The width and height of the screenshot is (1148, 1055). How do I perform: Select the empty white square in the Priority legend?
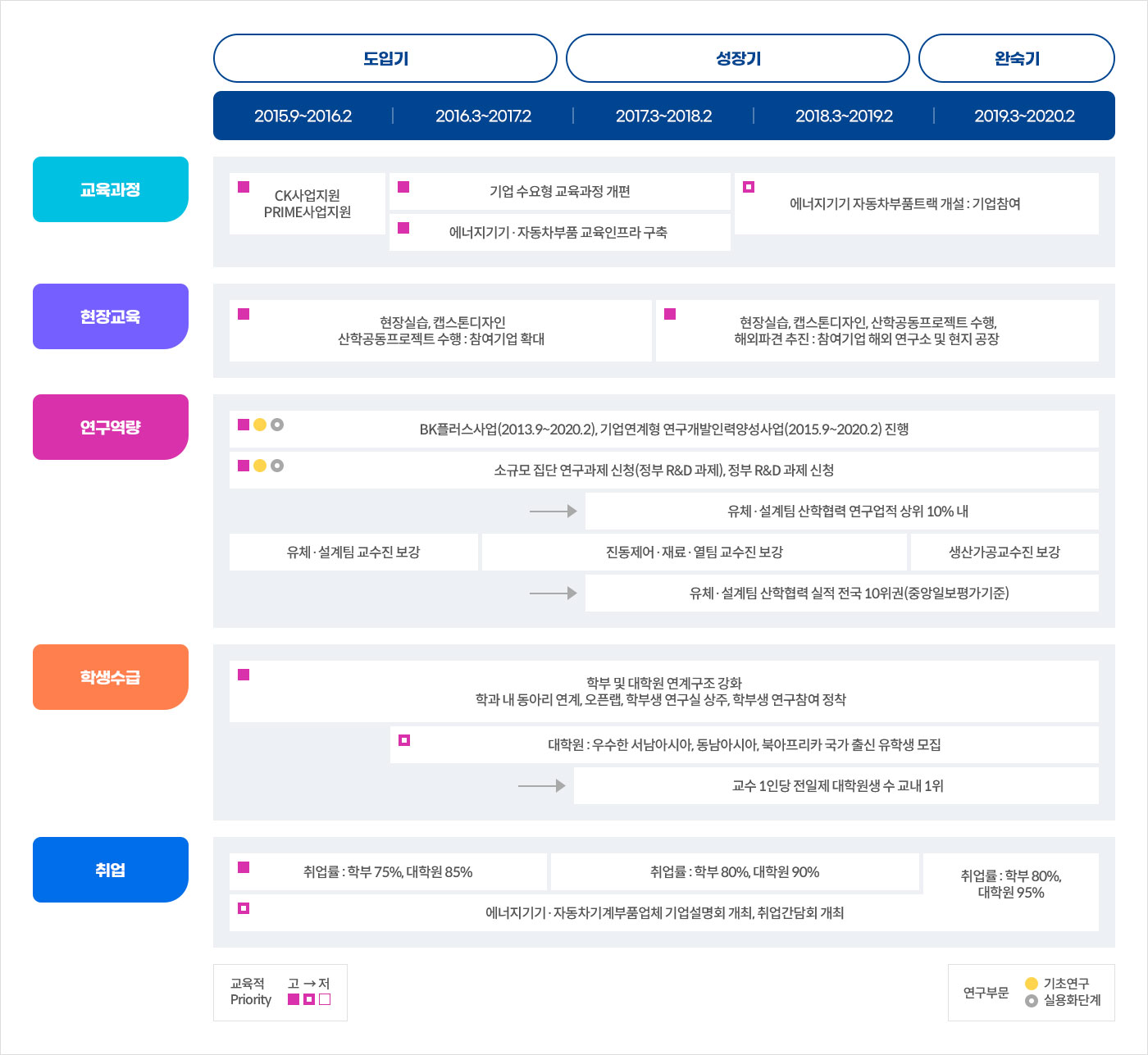[x=325, y=999]
